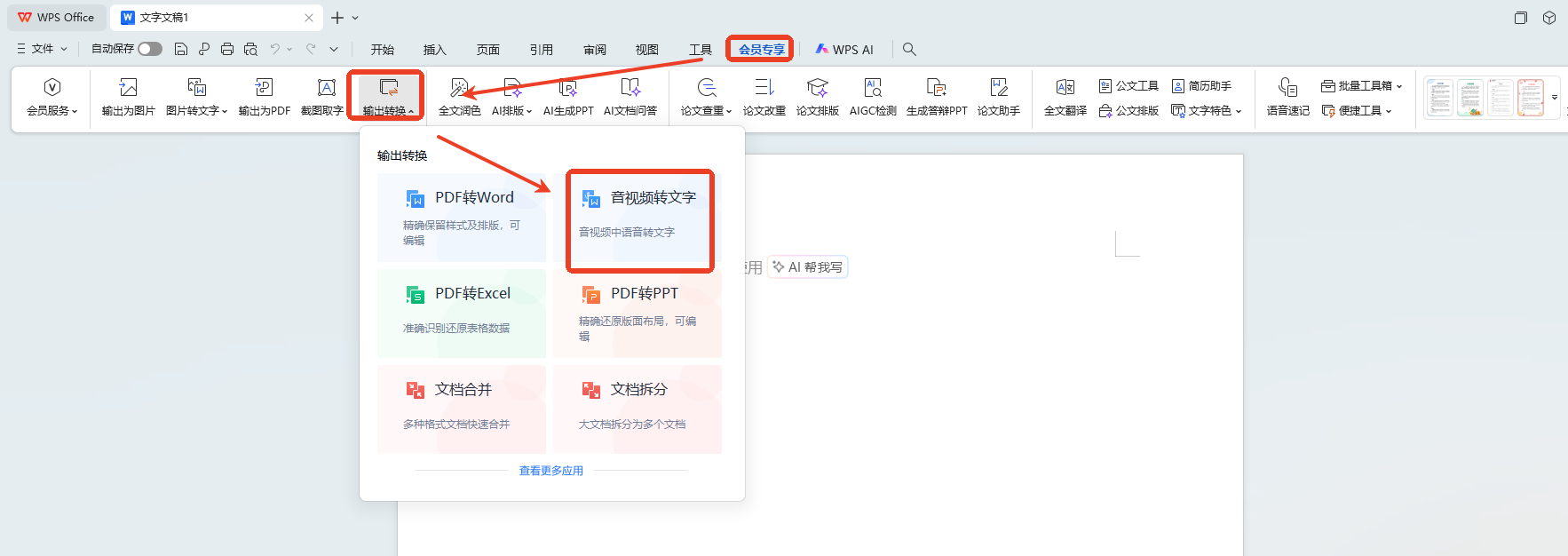Click the 查看更多应用 link
Screen dimensions: 1568x556
pyautogui.click(x=551, y=471)
